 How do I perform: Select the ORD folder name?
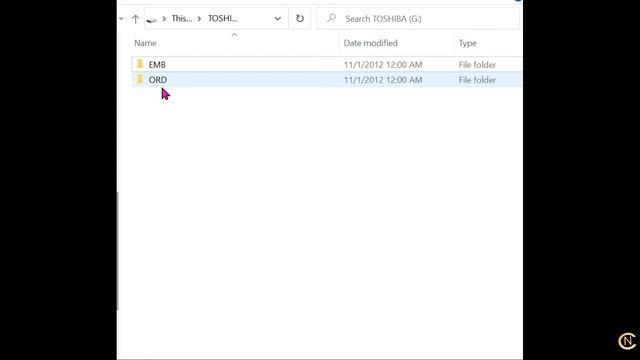[x=158, y=80]
